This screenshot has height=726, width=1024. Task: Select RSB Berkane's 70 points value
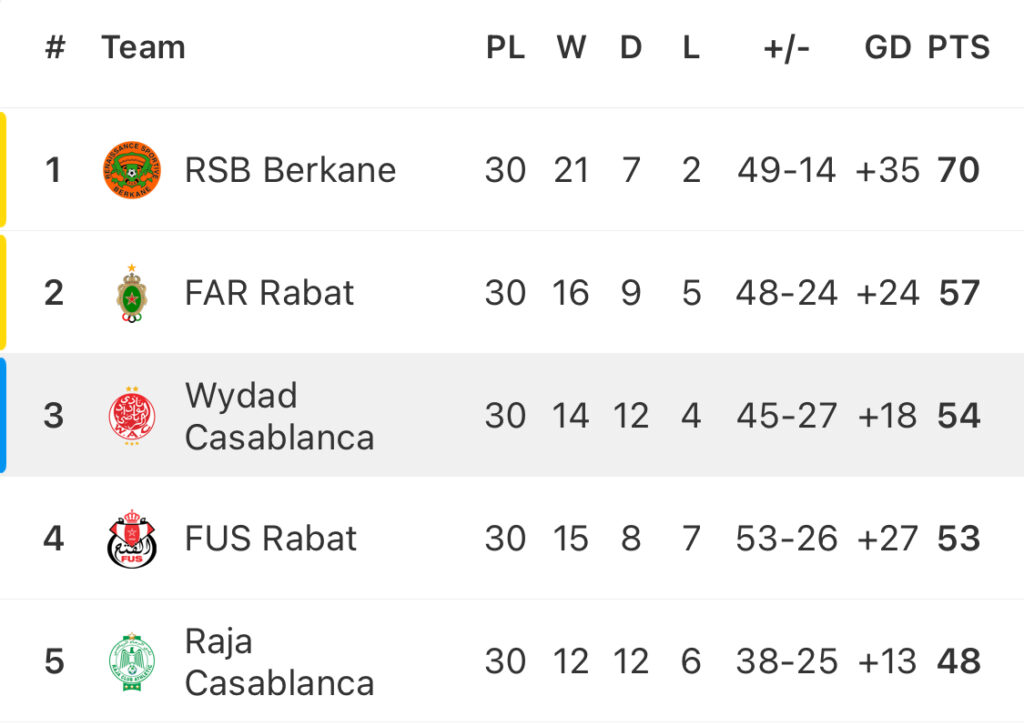coord(959,170)
